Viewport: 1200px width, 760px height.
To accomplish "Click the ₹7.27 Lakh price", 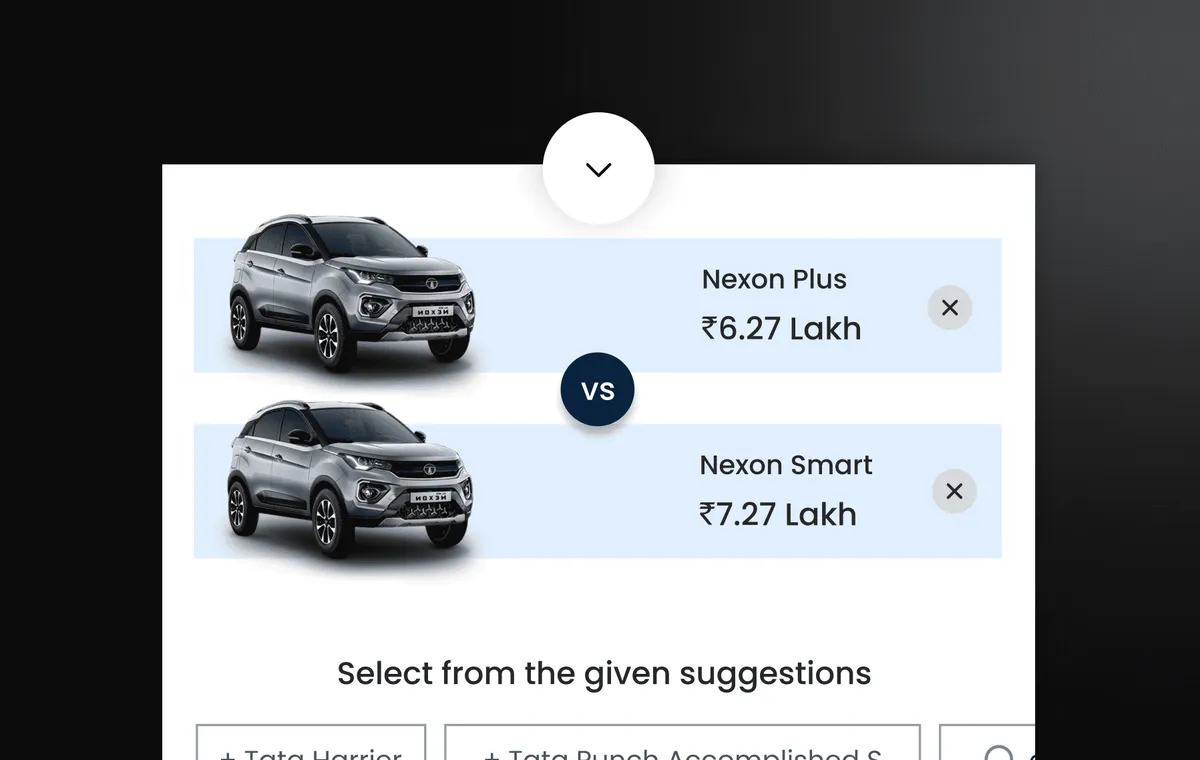I will [778, 514].
